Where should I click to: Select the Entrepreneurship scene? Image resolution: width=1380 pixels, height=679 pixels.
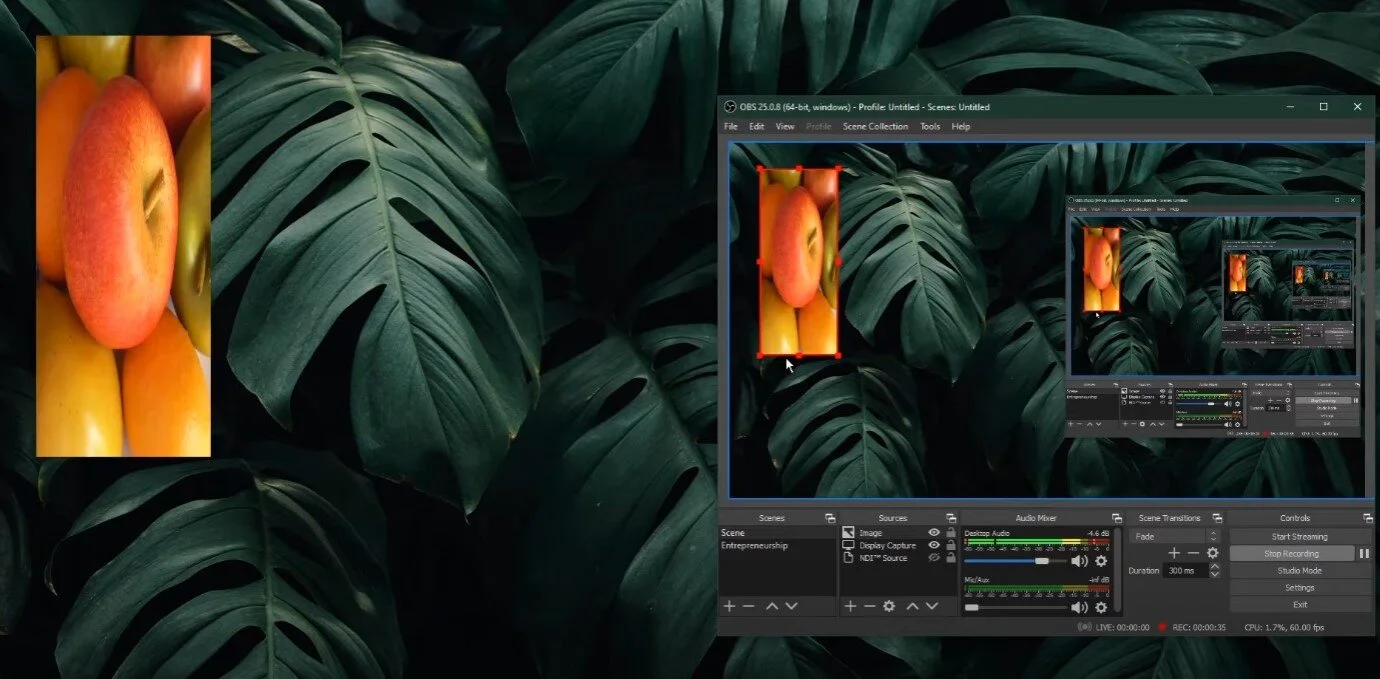tap(778, 545)
